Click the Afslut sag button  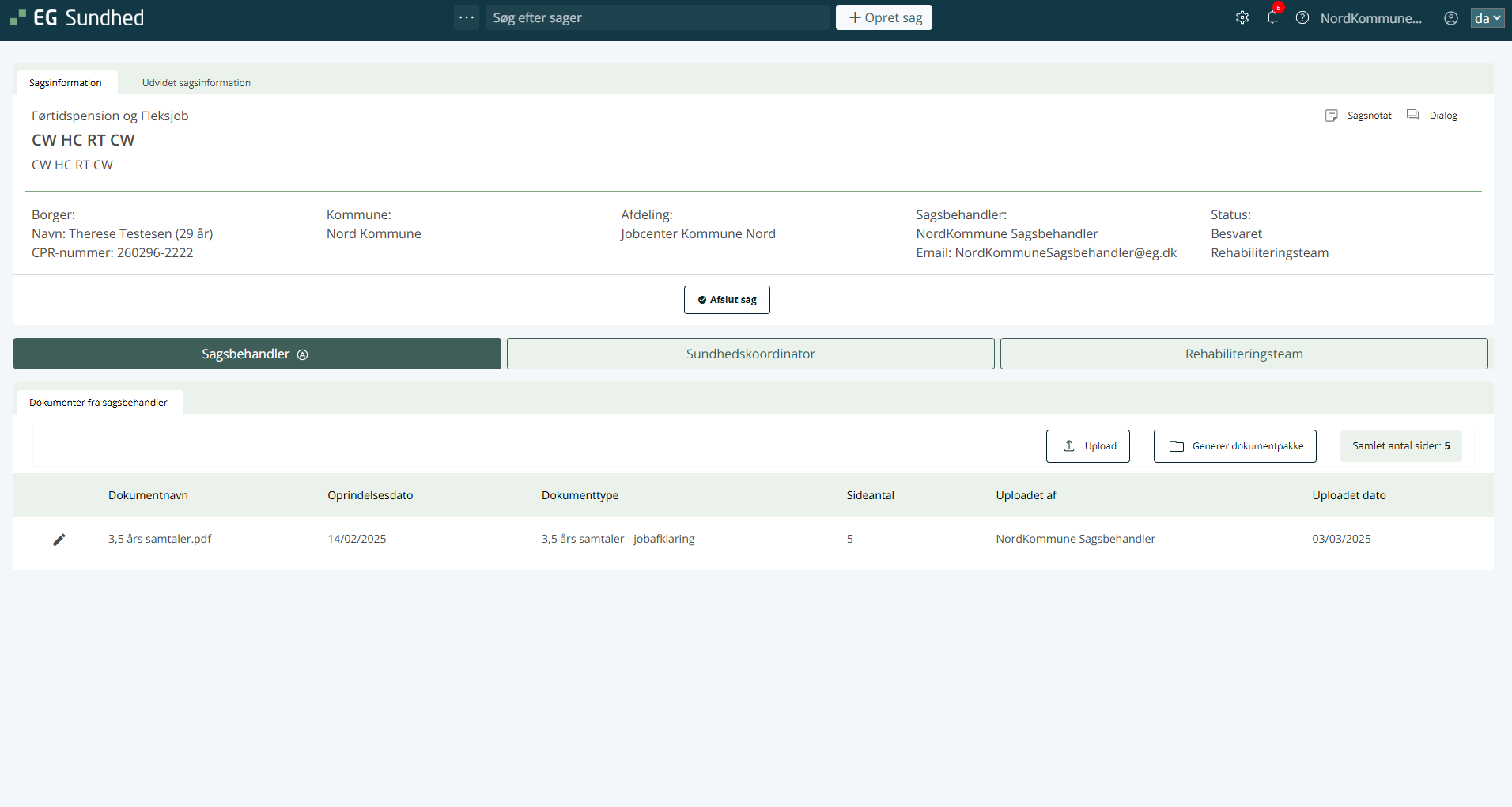(x=727, y=300)
